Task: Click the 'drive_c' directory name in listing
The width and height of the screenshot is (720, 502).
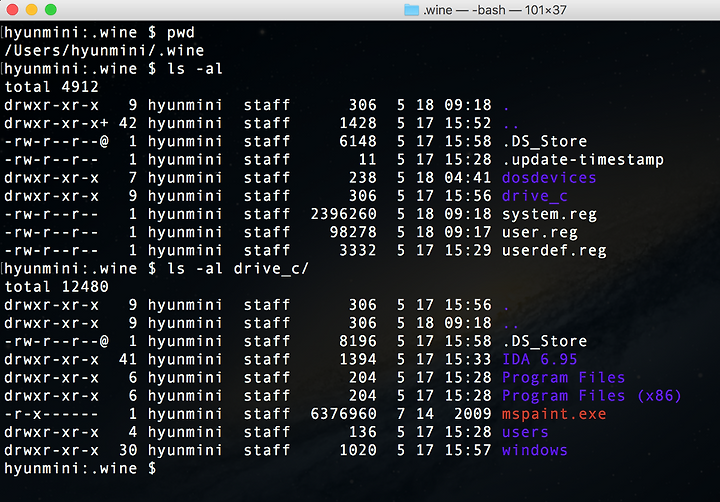Action: (x=535, y=196)
